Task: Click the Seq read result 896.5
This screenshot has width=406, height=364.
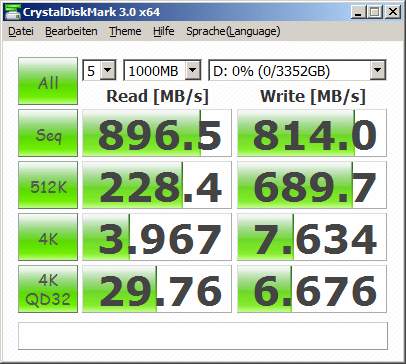Action: (x=157, y=133)
